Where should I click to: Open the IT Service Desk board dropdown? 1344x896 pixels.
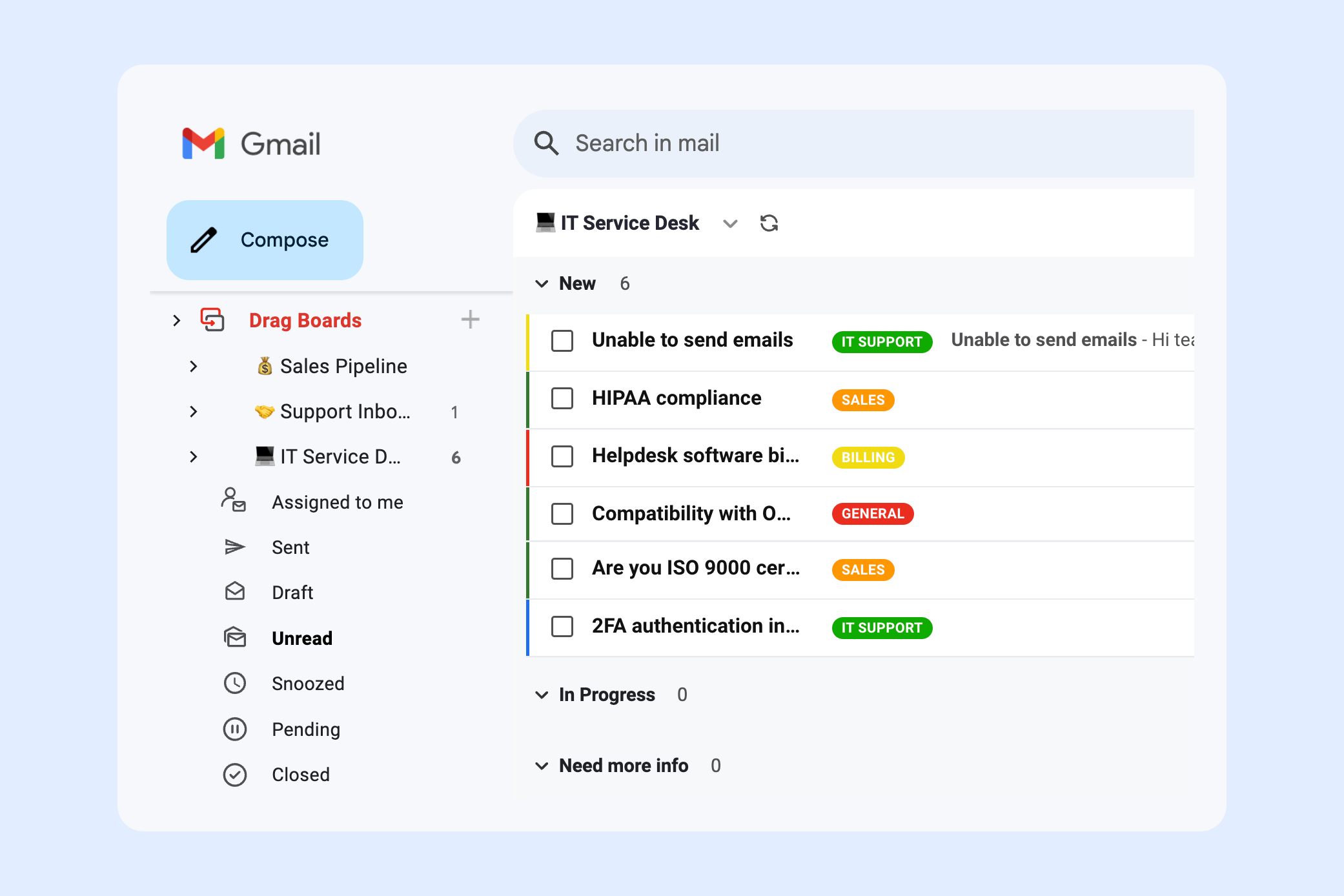point(730,224)
